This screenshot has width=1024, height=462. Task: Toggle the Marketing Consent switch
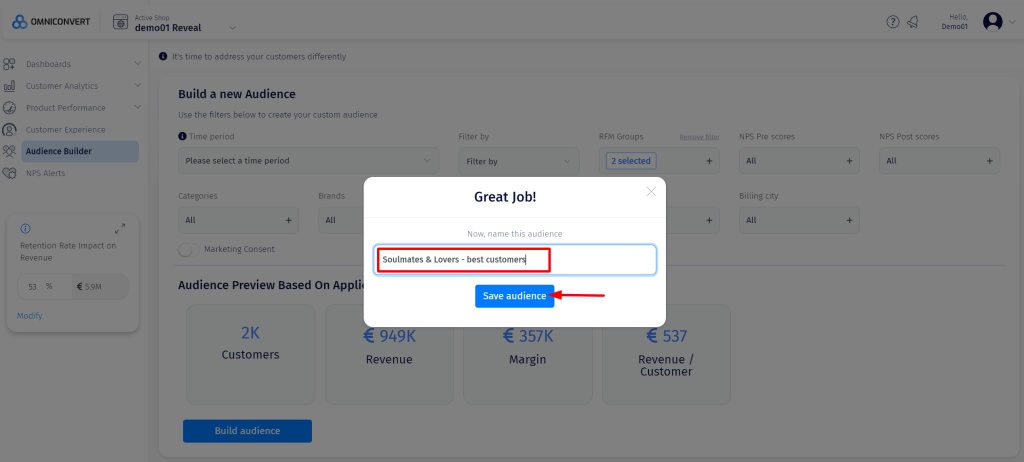(x=186, y=249)
